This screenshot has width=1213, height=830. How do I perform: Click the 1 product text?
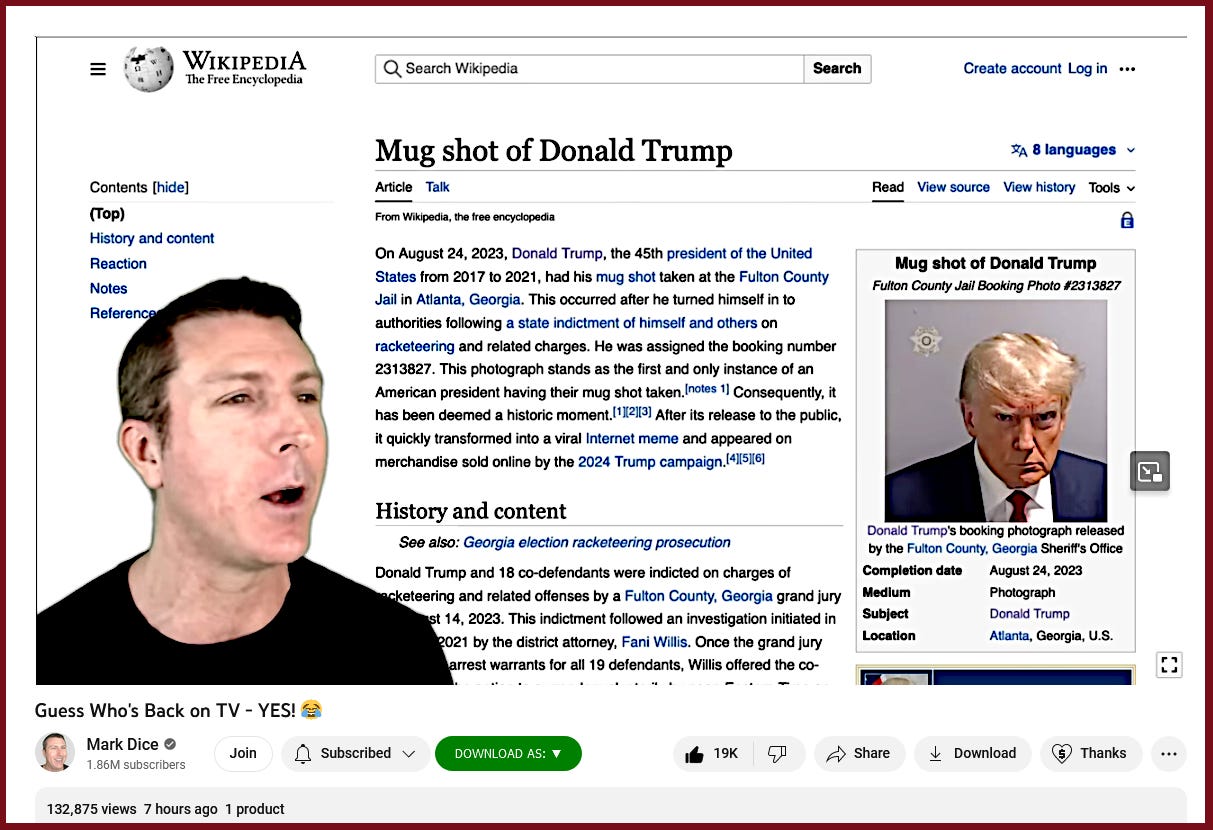(x=254, y=809)
